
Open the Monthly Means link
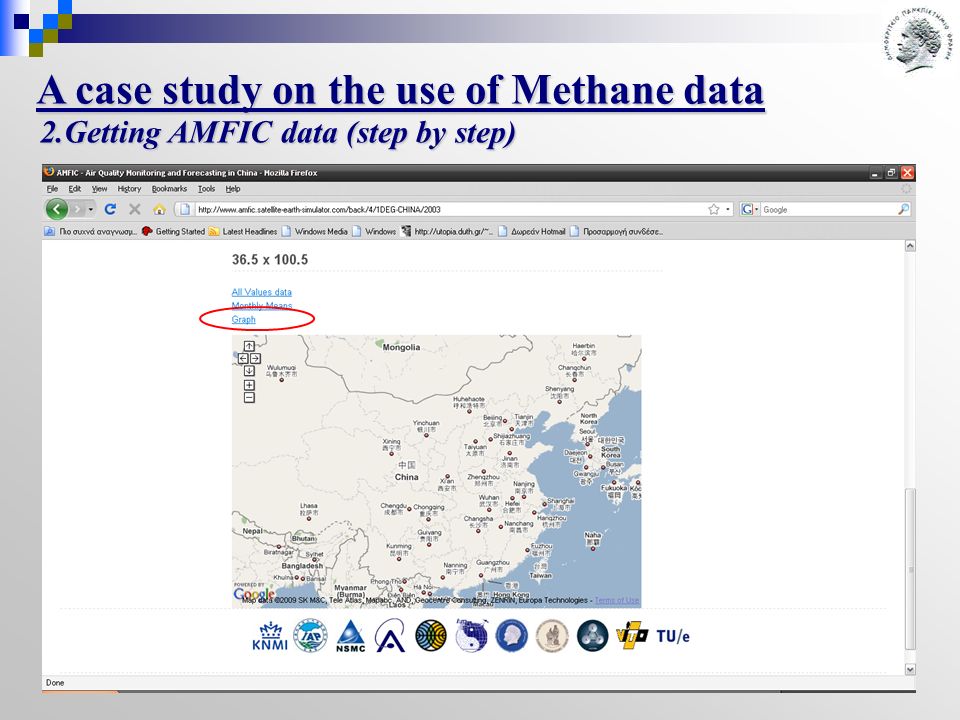pos(261,306)
